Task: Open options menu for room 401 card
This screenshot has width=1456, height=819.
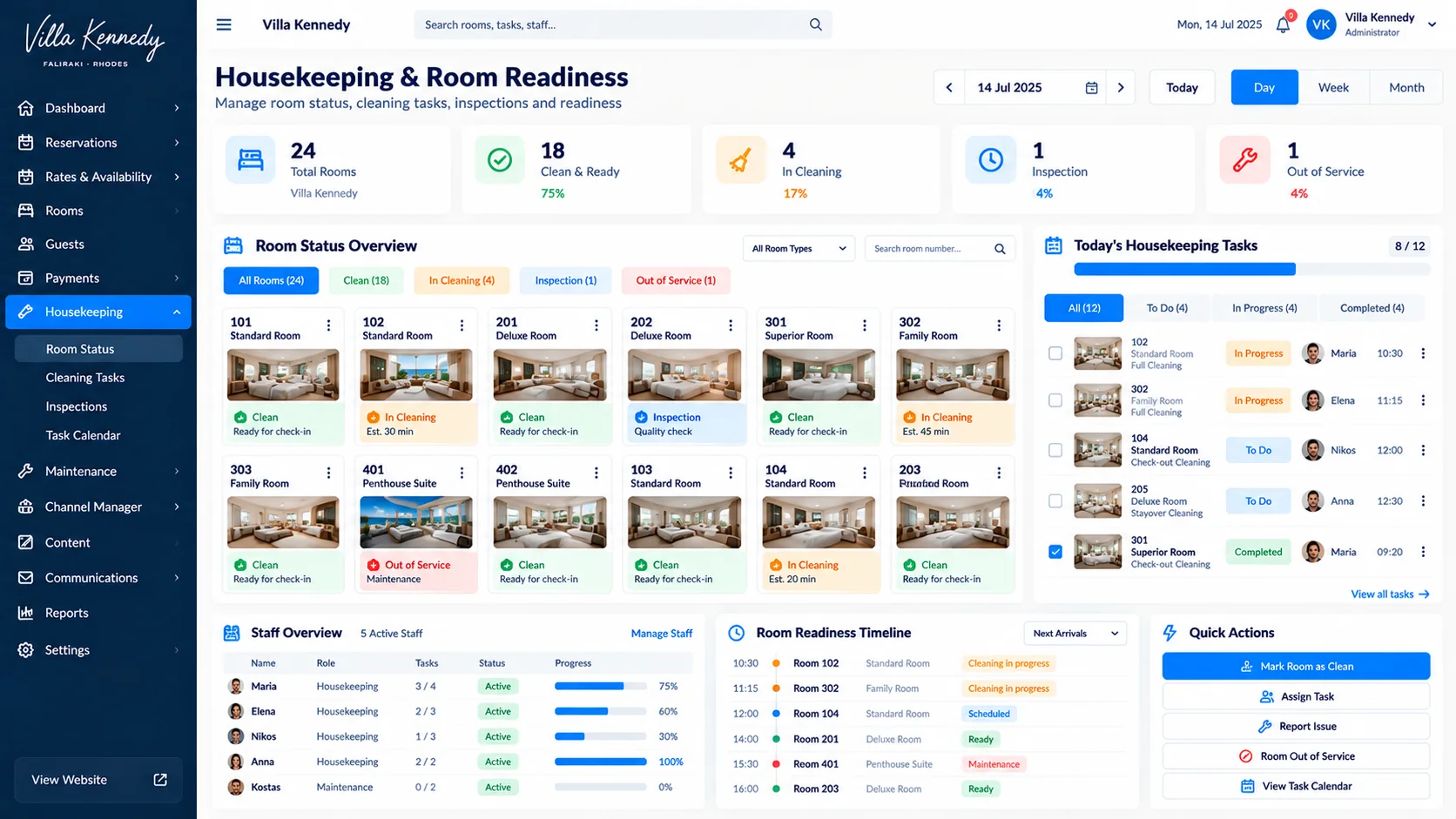Action: (x=462, y=473)
